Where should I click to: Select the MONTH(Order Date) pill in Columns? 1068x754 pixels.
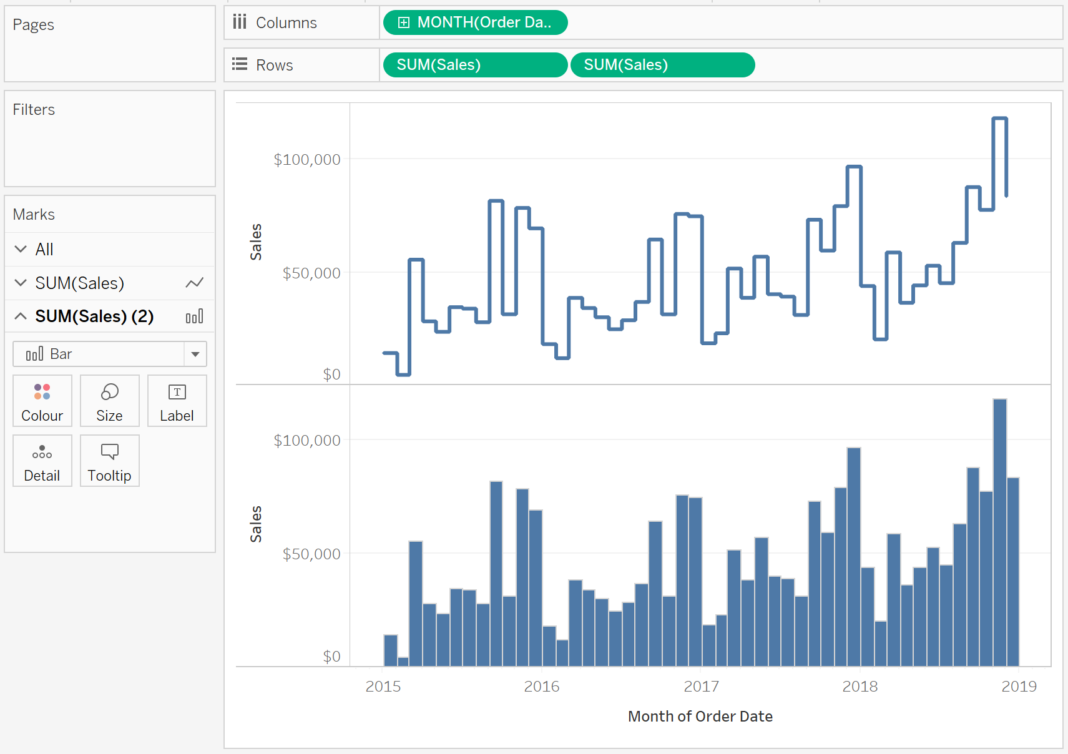pyautogui.click(x=475, y=22)
